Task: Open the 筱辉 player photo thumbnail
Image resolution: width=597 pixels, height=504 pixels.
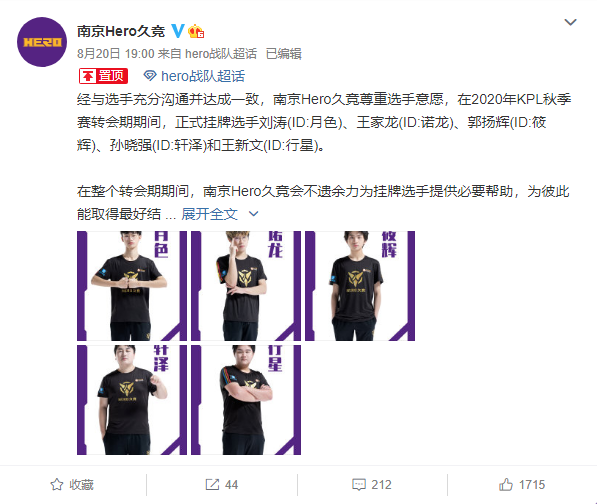Action: (x=360, y=285)
